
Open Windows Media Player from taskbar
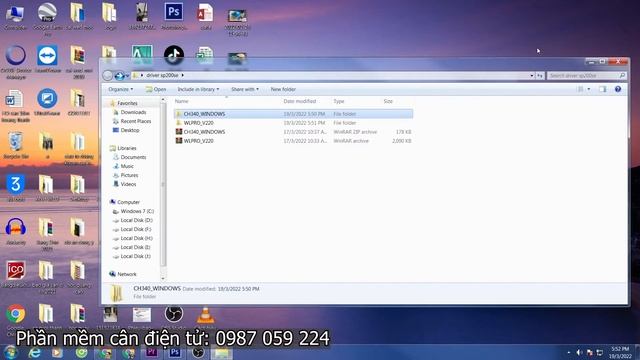(x=57, y=353)
